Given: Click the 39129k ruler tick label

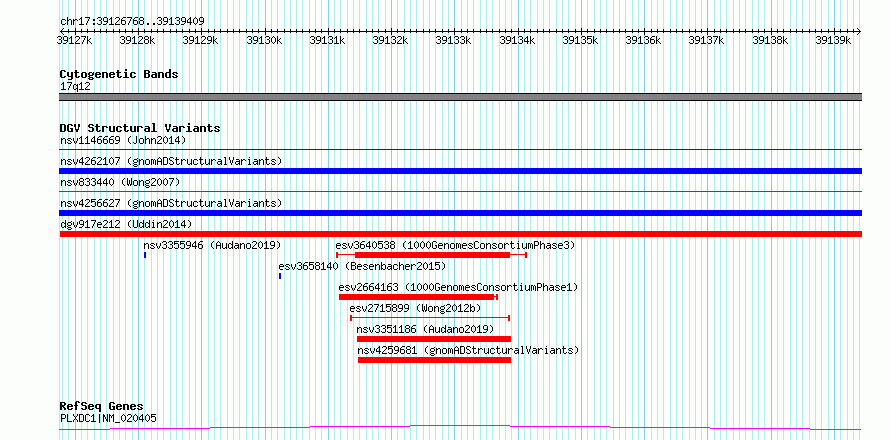Looking at the screenshot, I should [201, 40].
